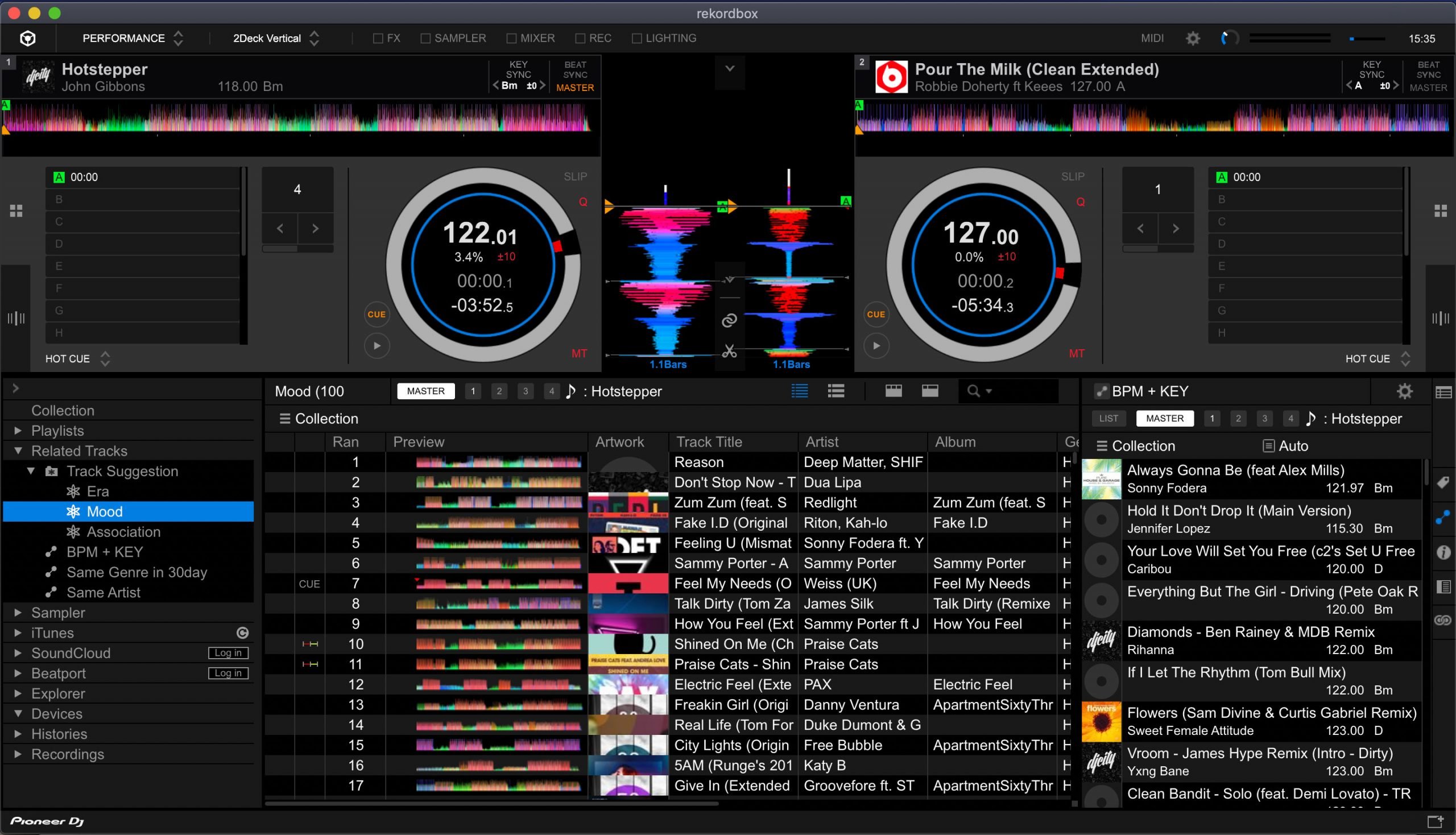1456x835 pixels.
Task: Click next beat jump arrow on deck 1
Action: [x=316, y=228]
